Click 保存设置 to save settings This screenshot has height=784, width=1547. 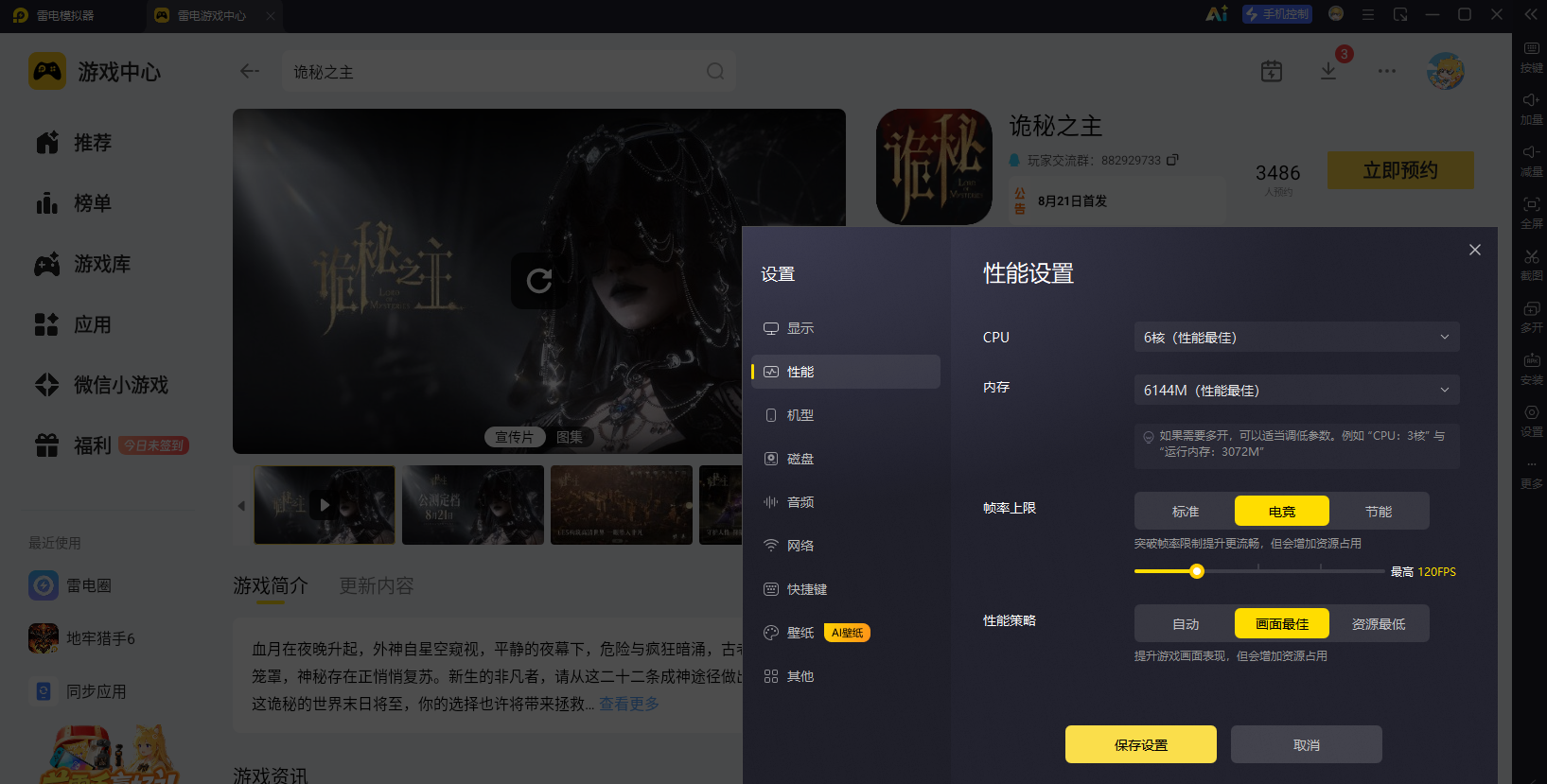click(x=1141, y=744)
